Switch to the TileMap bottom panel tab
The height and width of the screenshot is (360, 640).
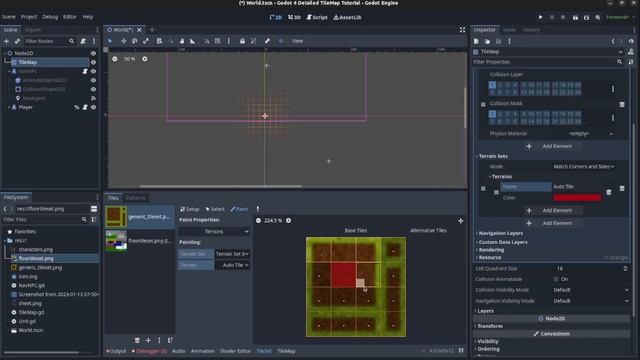(x=286, y=351)
